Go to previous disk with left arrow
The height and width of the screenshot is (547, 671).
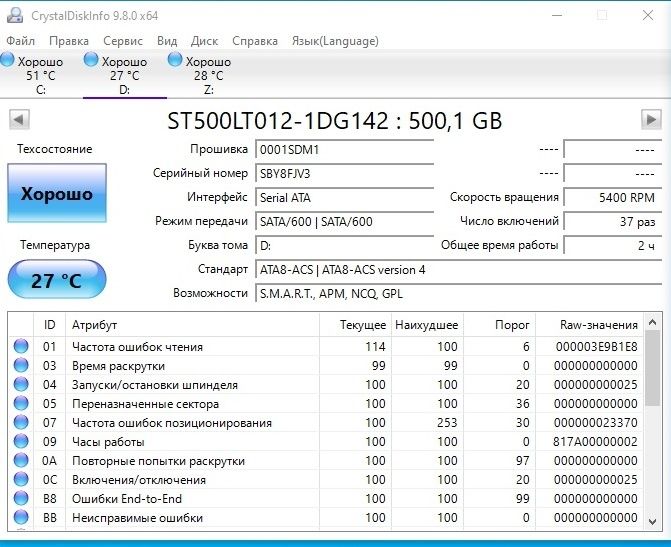click(19, 119)
